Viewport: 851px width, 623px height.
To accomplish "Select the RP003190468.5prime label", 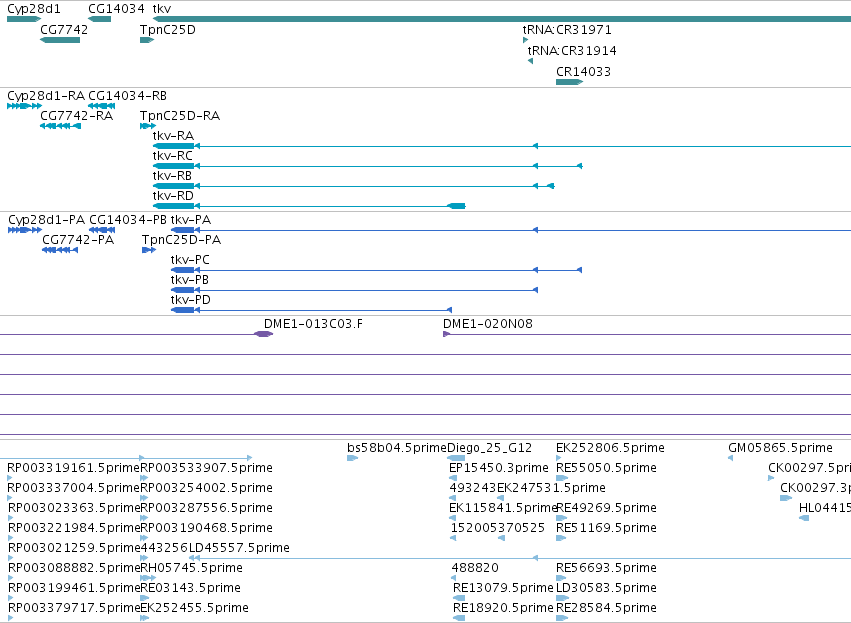I will (206, 528).
